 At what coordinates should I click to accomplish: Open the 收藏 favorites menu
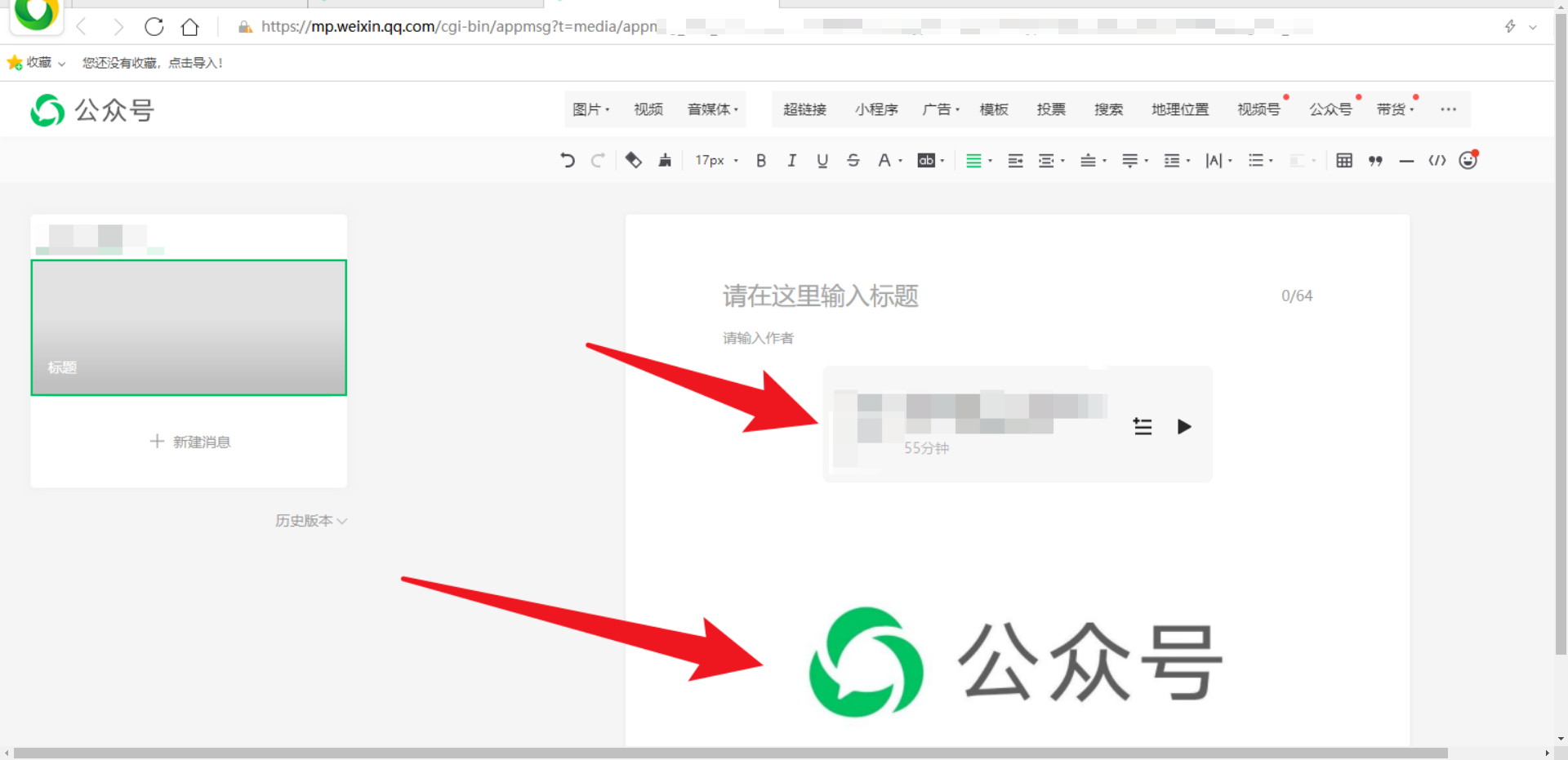click(x=36, y=63)
